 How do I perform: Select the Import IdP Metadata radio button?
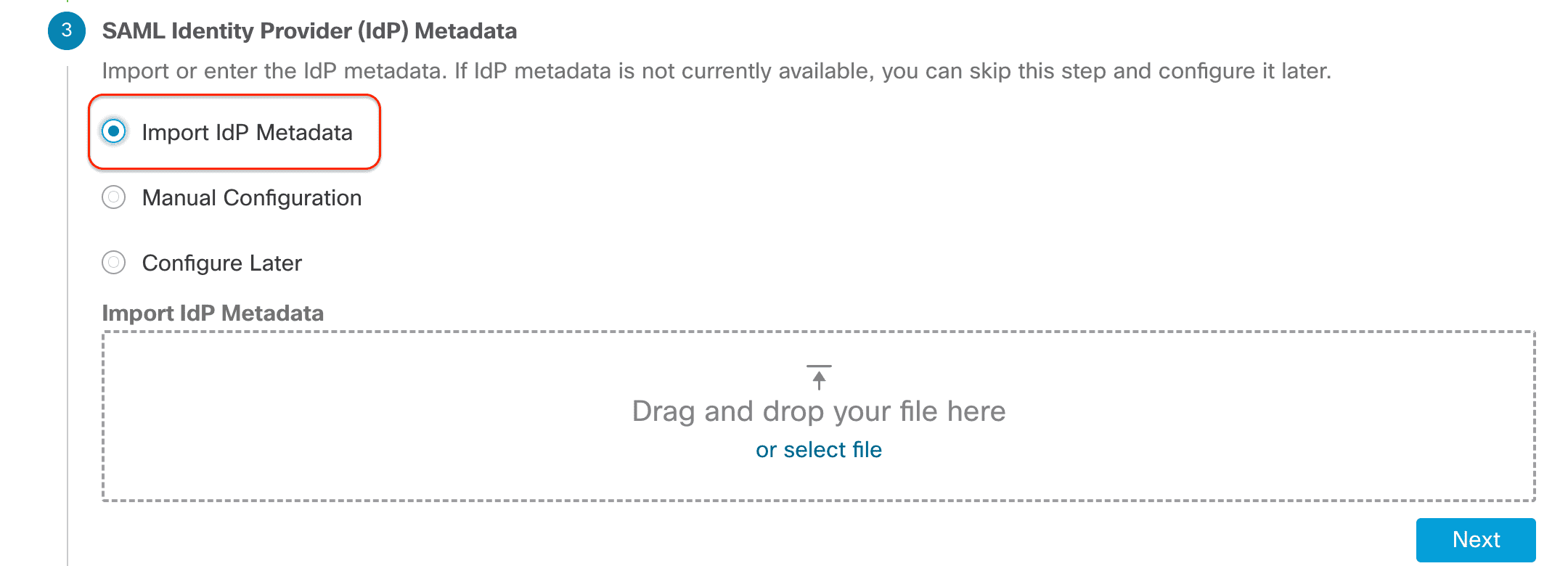(114, 131)
